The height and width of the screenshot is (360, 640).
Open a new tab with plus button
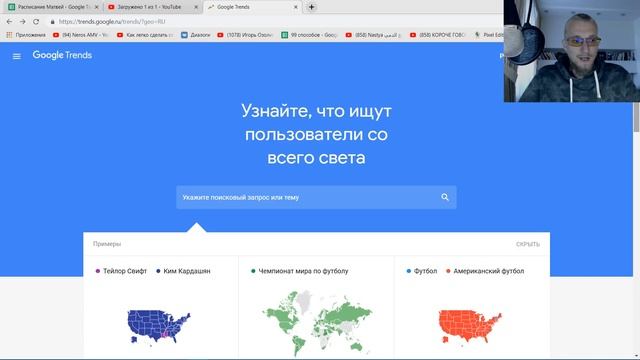311,7
